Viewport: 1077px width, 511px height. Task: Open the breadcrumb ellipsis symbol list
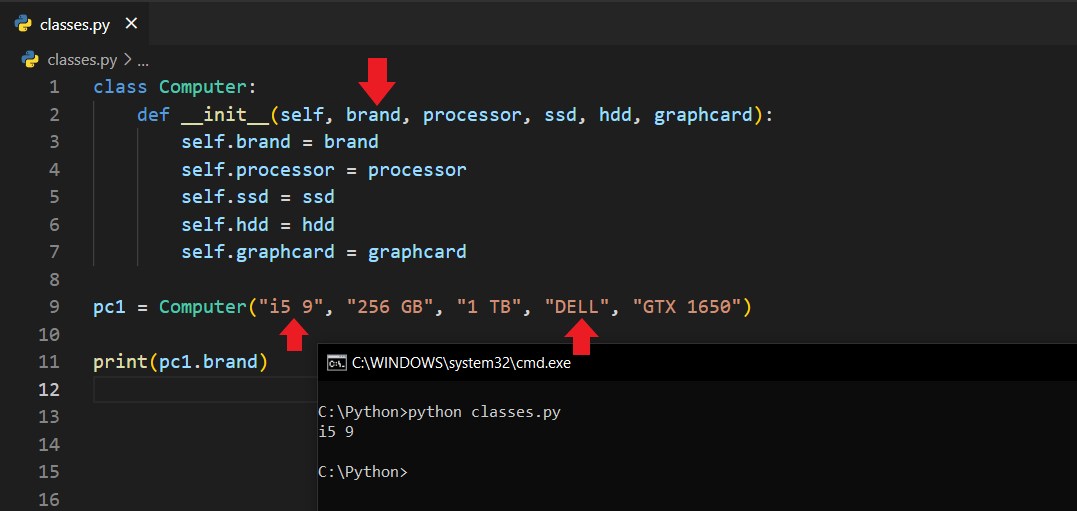pos(142,59)
